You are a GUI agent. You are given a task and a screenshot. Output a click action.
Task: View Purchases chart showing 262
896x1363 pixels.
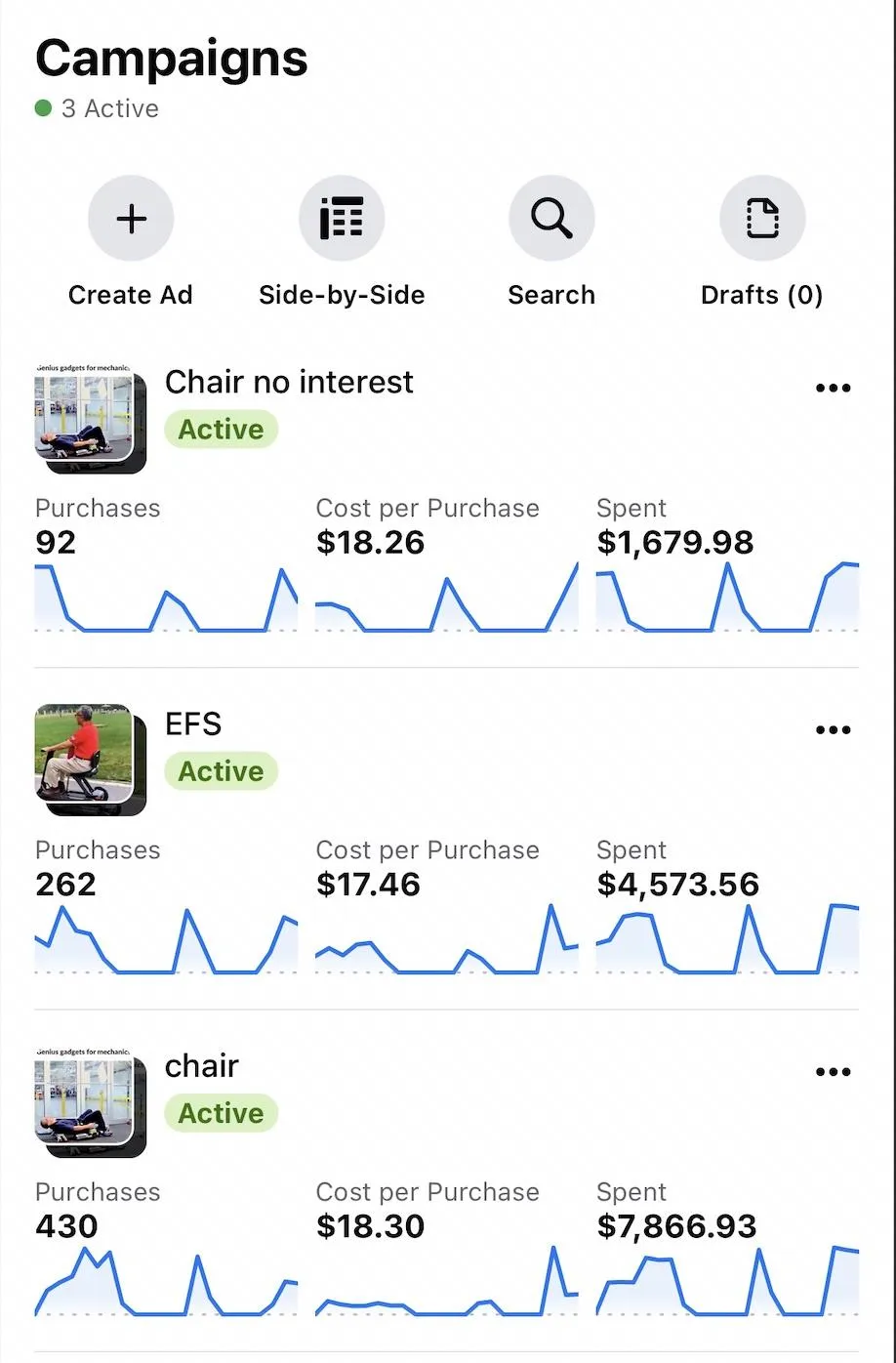point(166,939)
